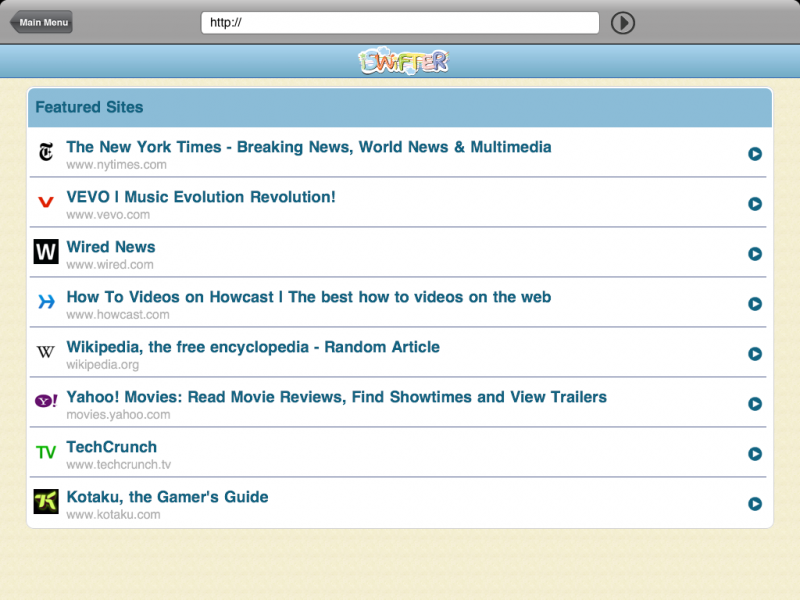This screenshot has height=600, width=800.
Task: Click the black Wired W favicon
Action: coord(46,252)
